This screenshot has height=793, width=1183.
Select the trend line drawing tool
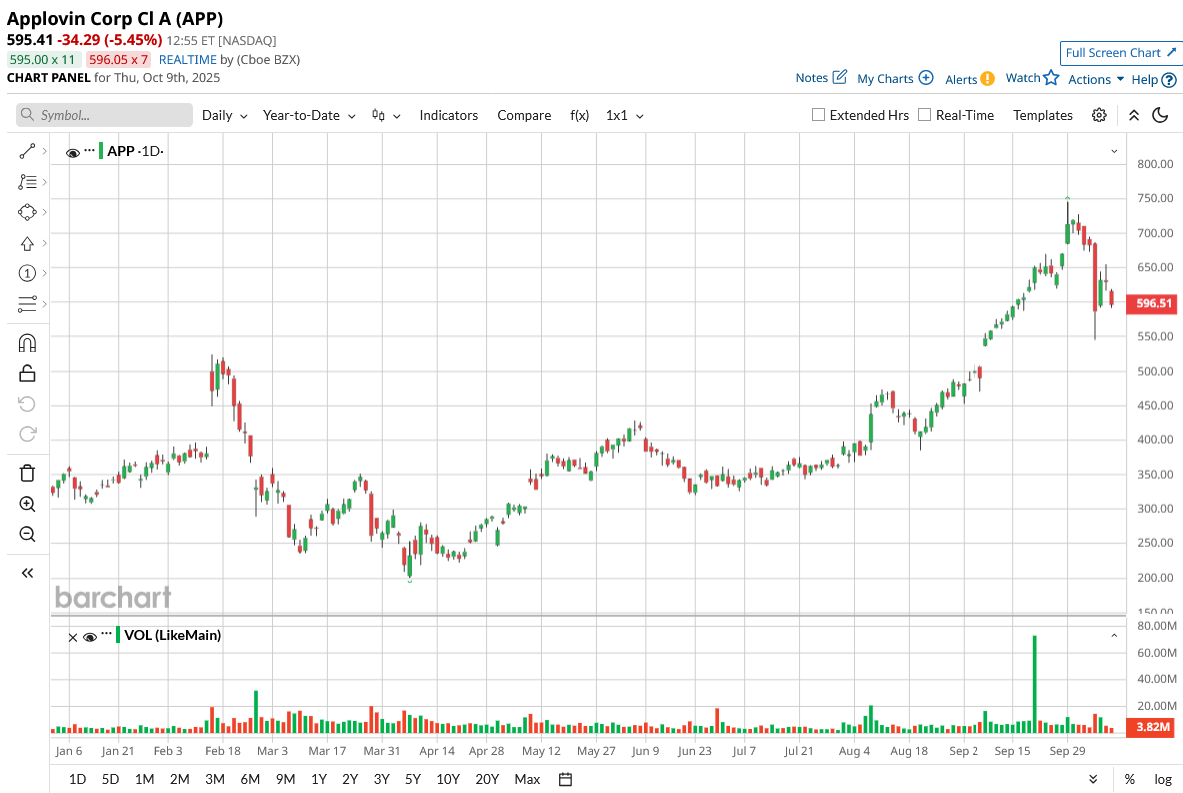coord(27,152)
